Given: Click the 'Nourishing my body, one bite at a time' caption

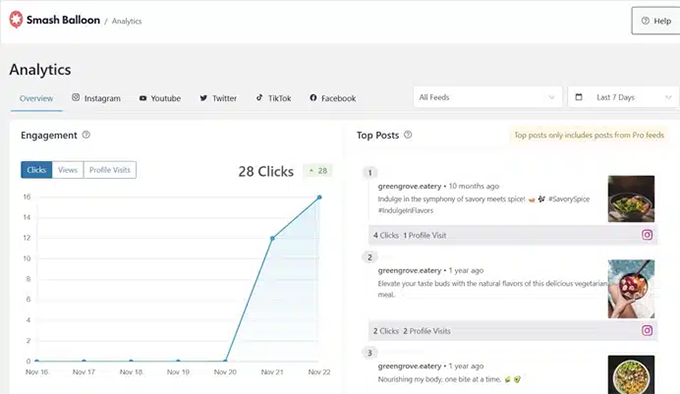Looking at the screenshot, I should 449,379.
